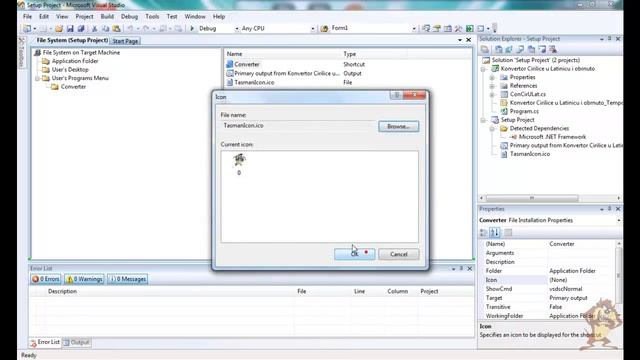Open File Types Editor from Solution Explorer toolbar
Screen dimensions: 640x360
520,49
